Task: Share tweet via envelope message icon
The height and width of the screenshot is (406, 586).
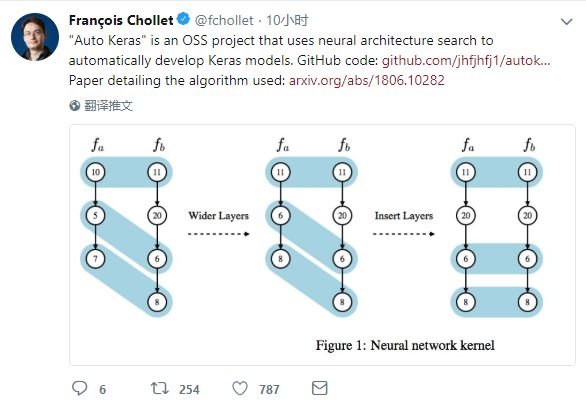Action: pyautogui.click(x=320, y=388)
